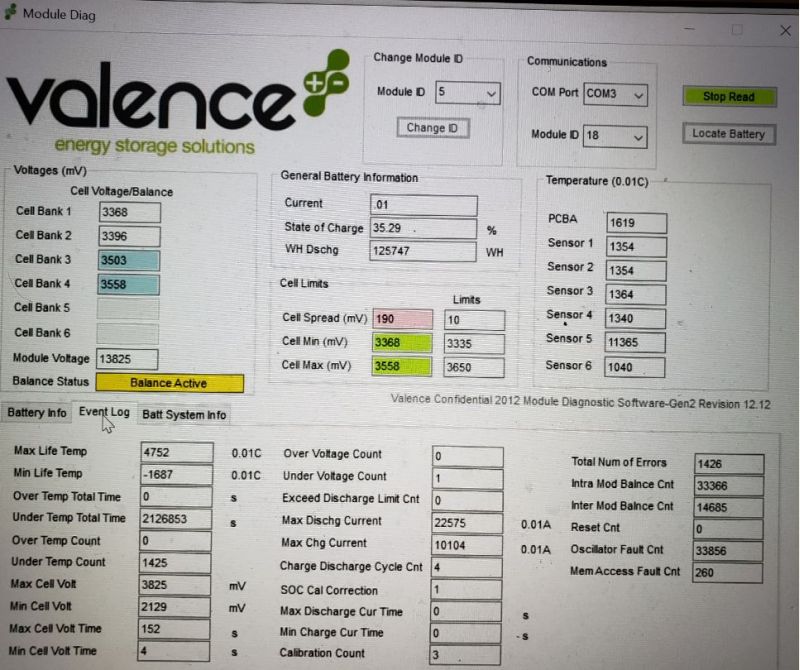Viewport: 800px width, 670px height.
Task: Click the yellow Balance Active status indicator
Action: [169, 383]
